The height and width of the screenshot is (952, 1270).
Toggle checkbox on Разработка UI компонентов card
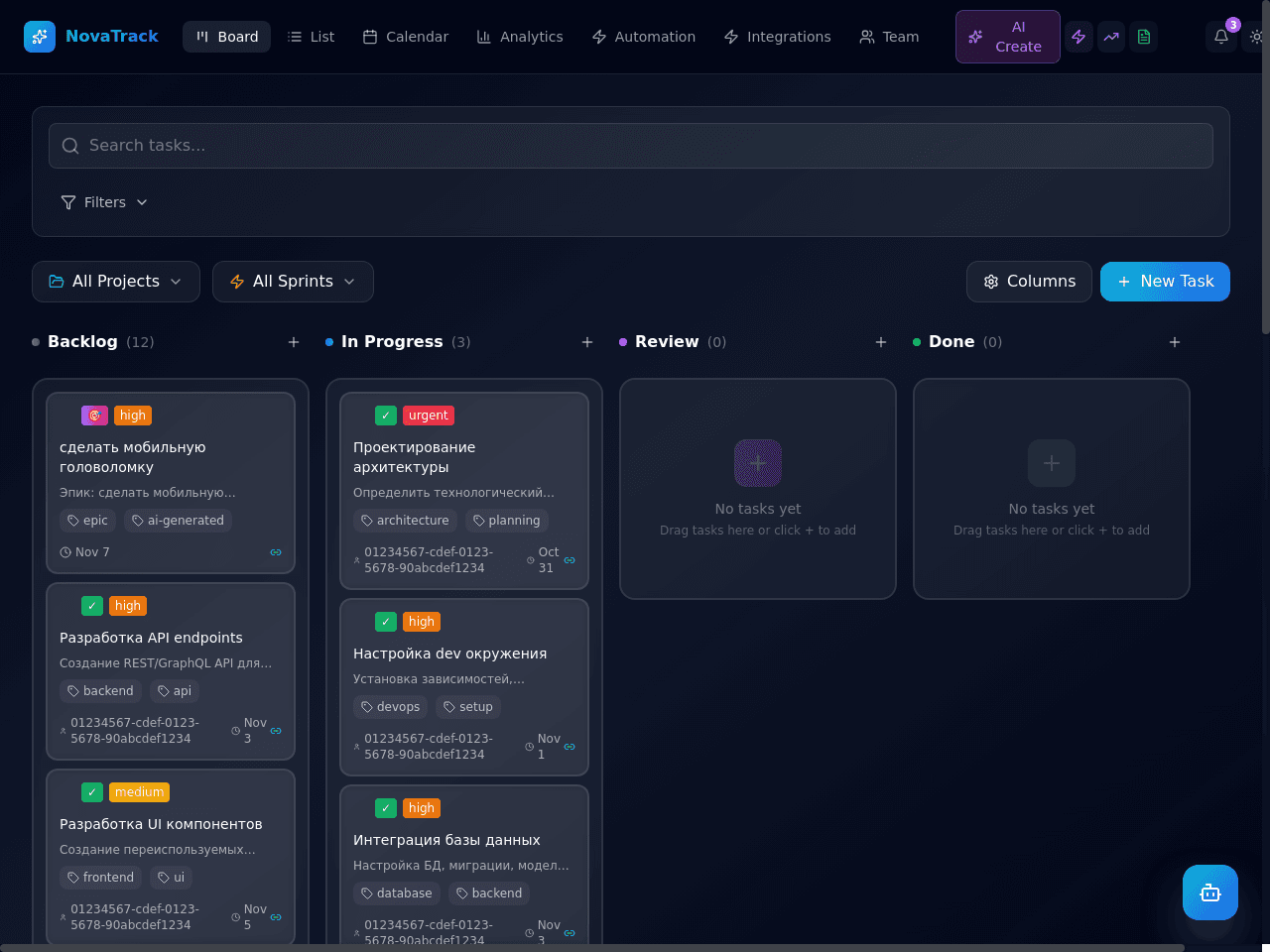(x=92, y=792)
